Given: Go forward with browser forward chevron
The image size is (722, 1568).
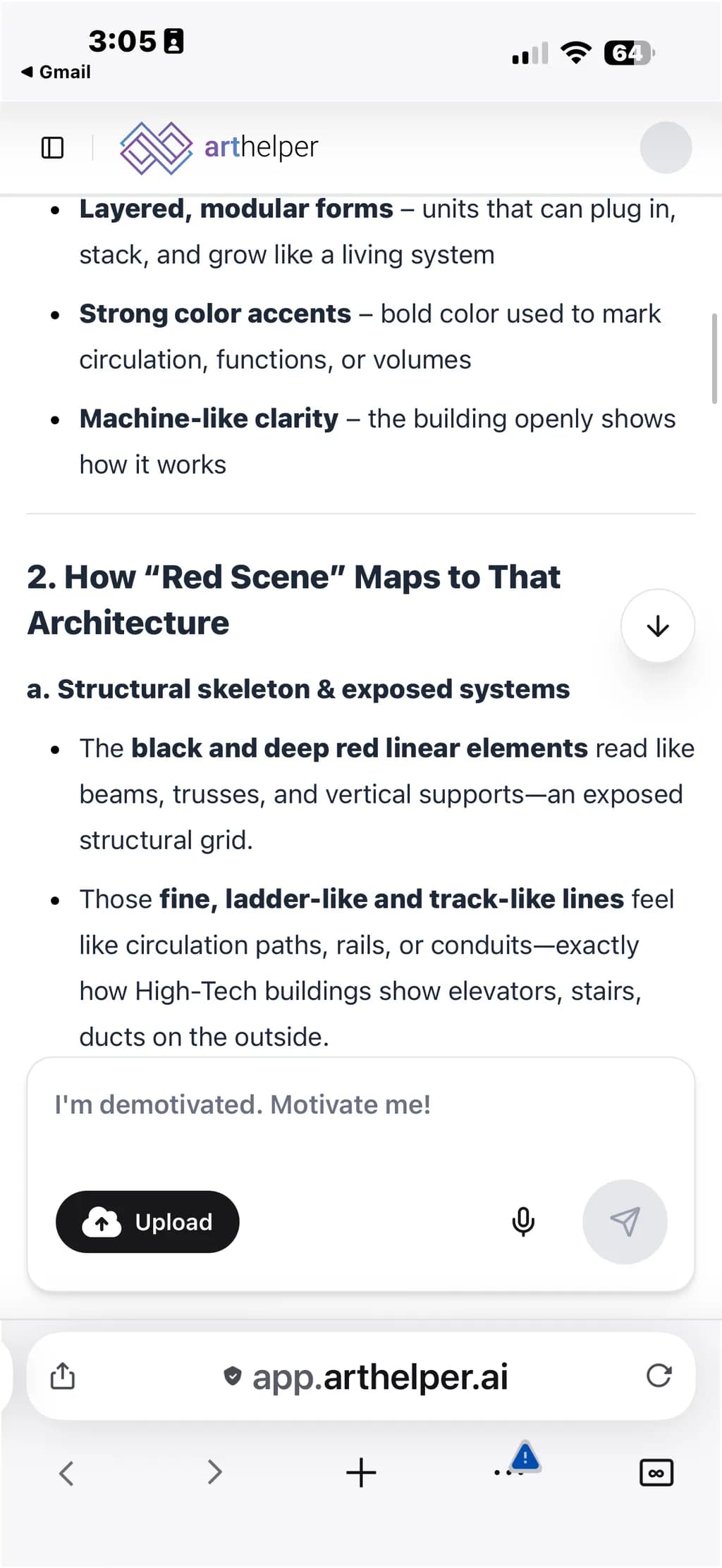Looking at the screenshot, I should click(x=214, y=1472).
